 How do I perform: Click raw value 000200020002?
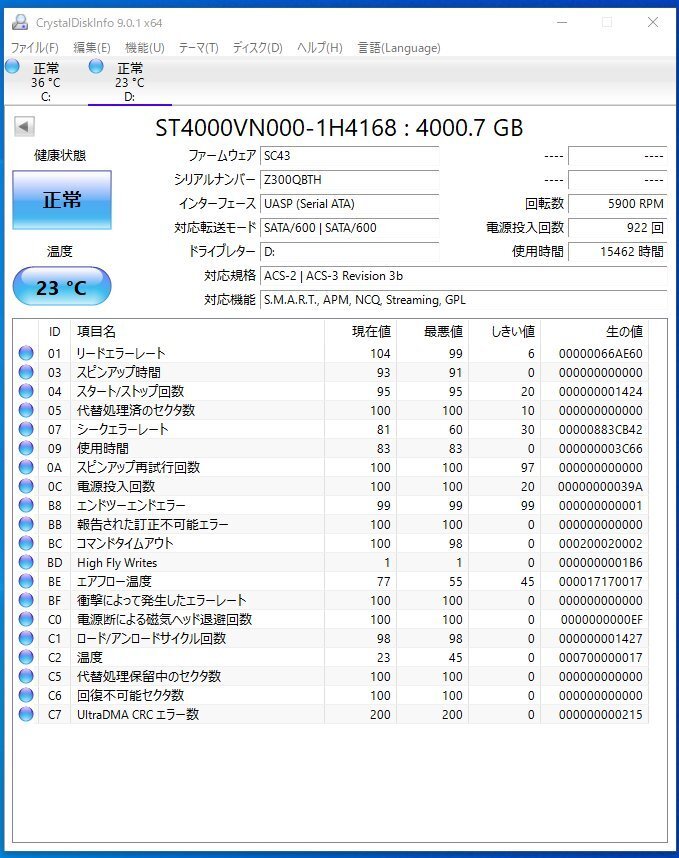coord(600,544)
